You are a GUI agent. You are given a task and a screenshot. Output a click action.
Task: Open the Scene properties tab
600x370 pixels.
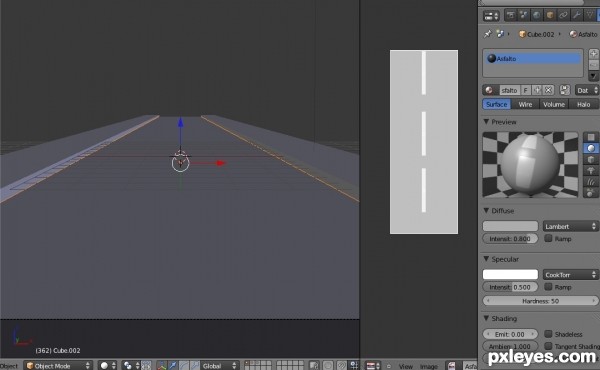523,15
